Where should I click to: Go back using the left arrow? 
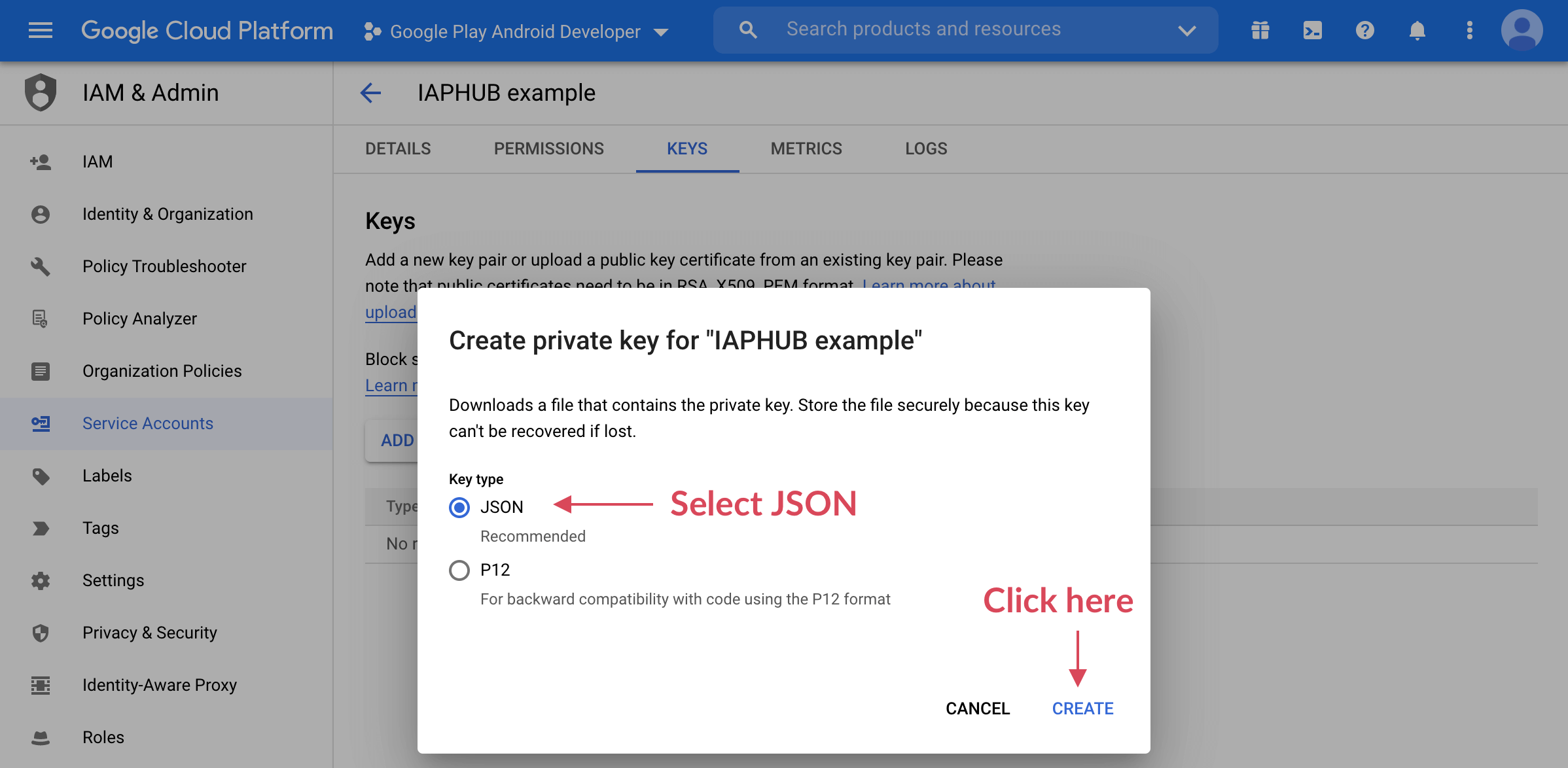[370, 93]
